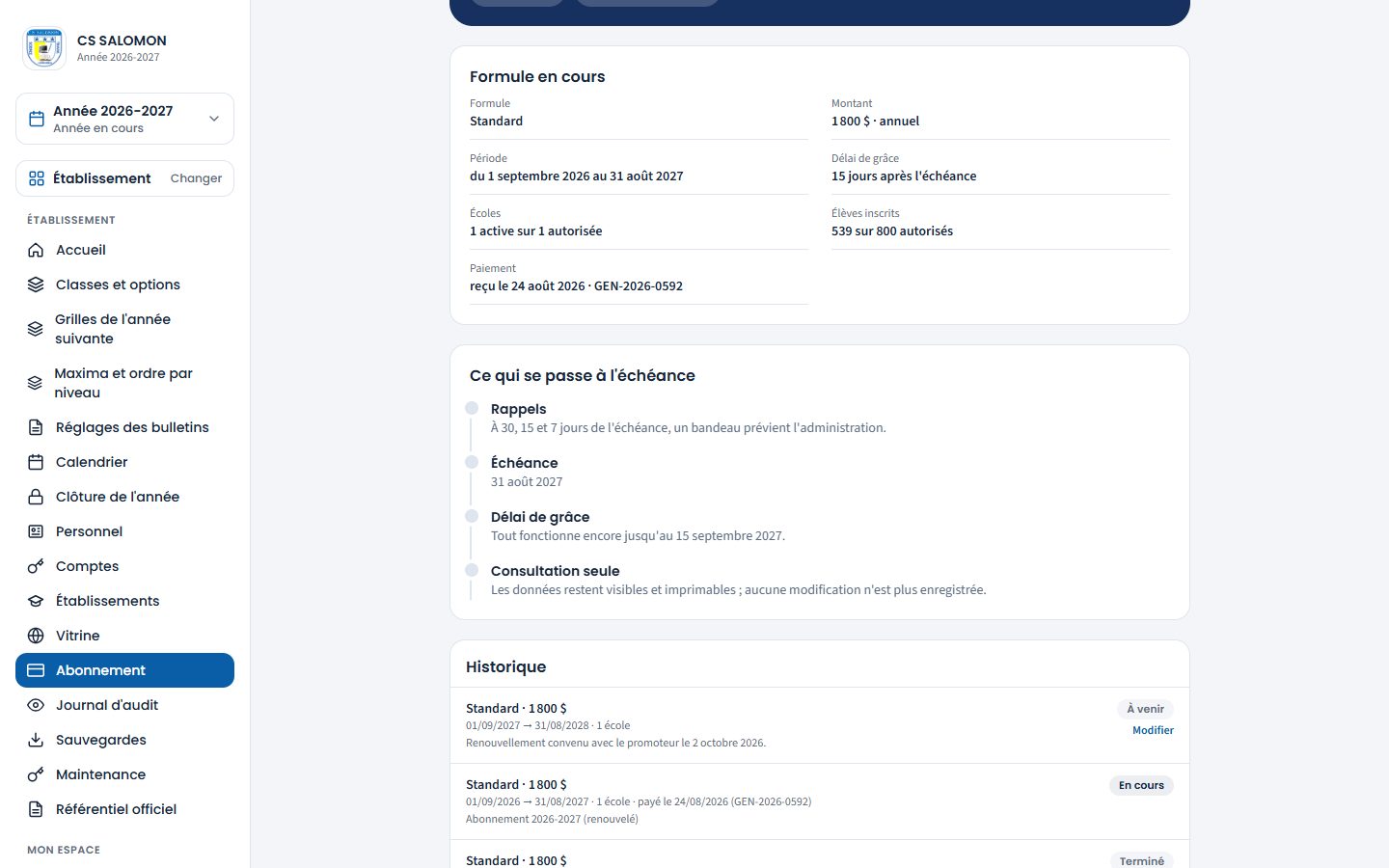Click the 'Délai de grâce' timeline step heading
Viewport: 1389px width, 868px height.
point(540,517)
